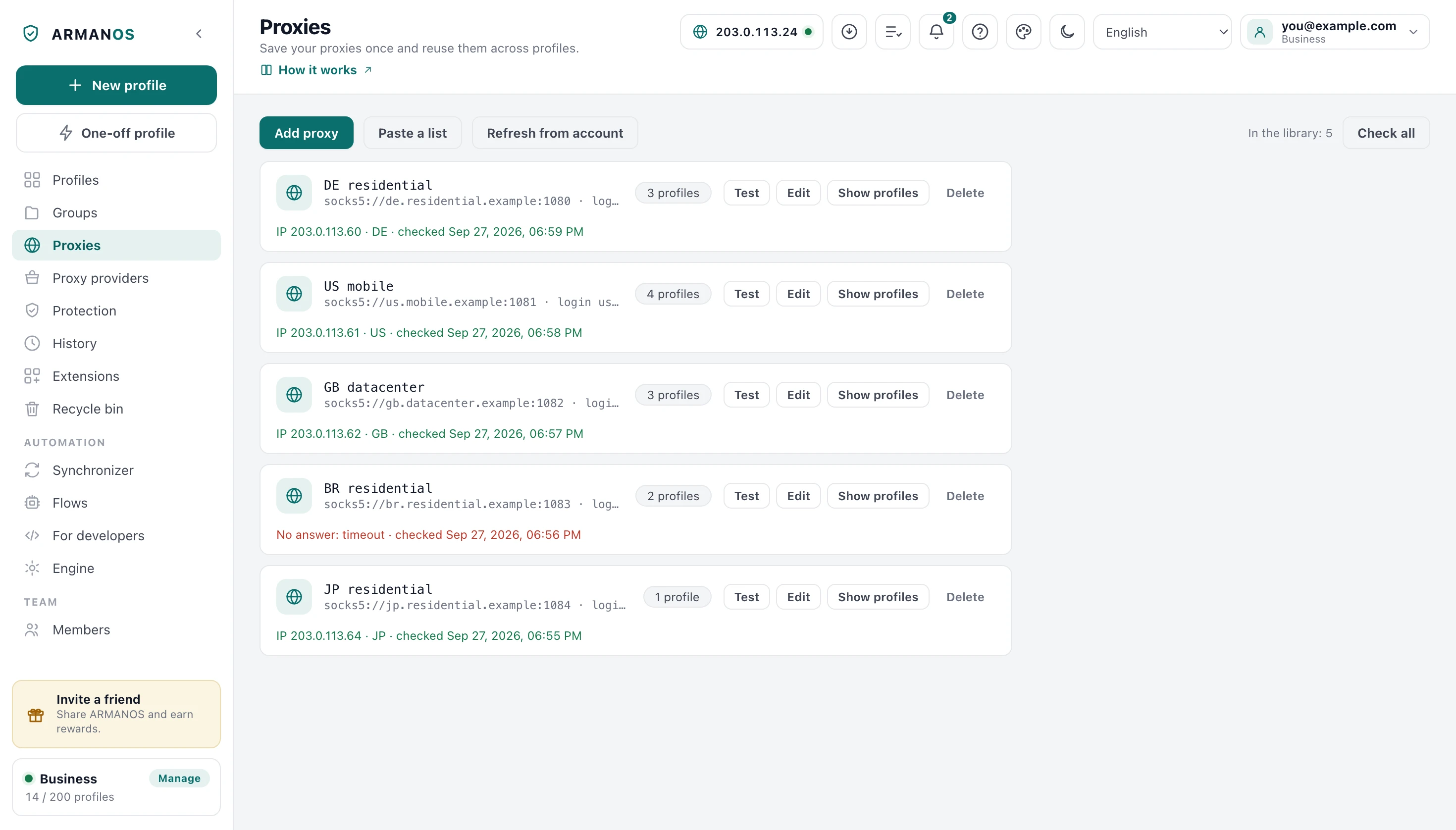Open Engine in the sidebar
Viewport: 1456px width, 830px height.
pos(116,569)
